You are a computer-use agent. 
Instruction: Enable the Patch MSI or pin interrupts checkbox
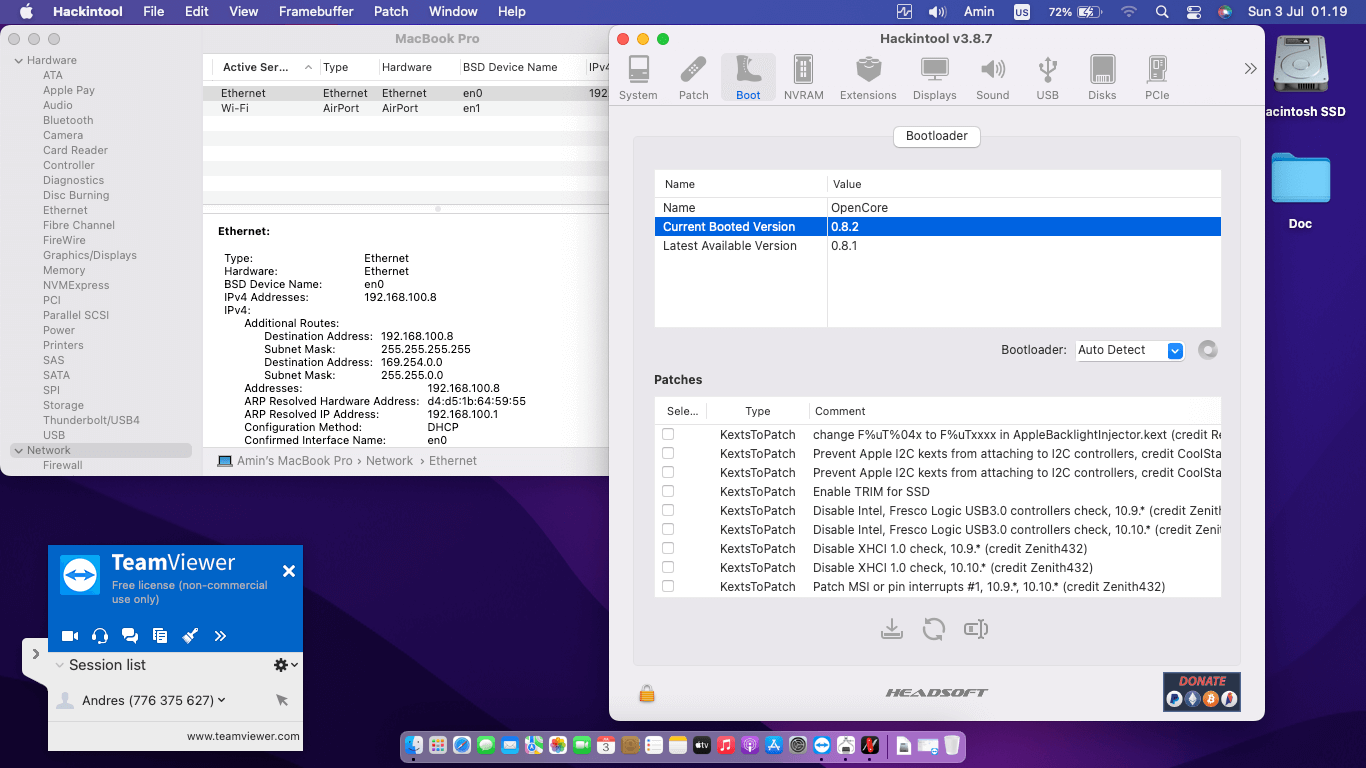(668, 586)
